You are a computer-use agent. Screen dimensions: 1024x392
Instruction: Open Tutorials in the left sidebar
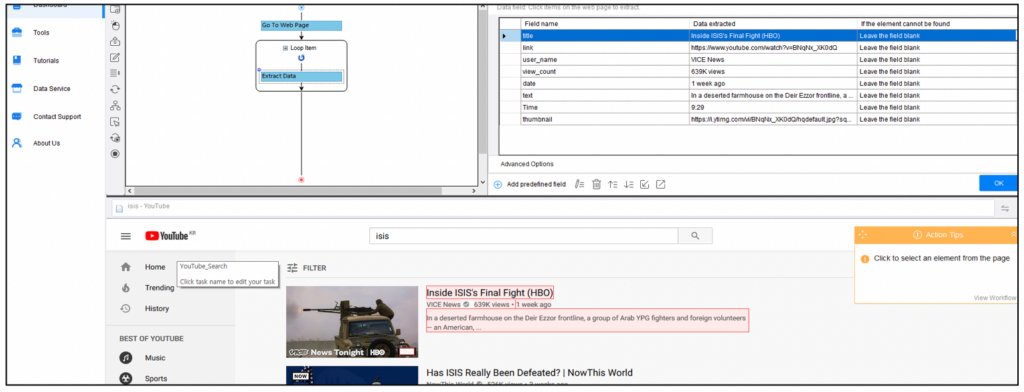tap(46, 61)
